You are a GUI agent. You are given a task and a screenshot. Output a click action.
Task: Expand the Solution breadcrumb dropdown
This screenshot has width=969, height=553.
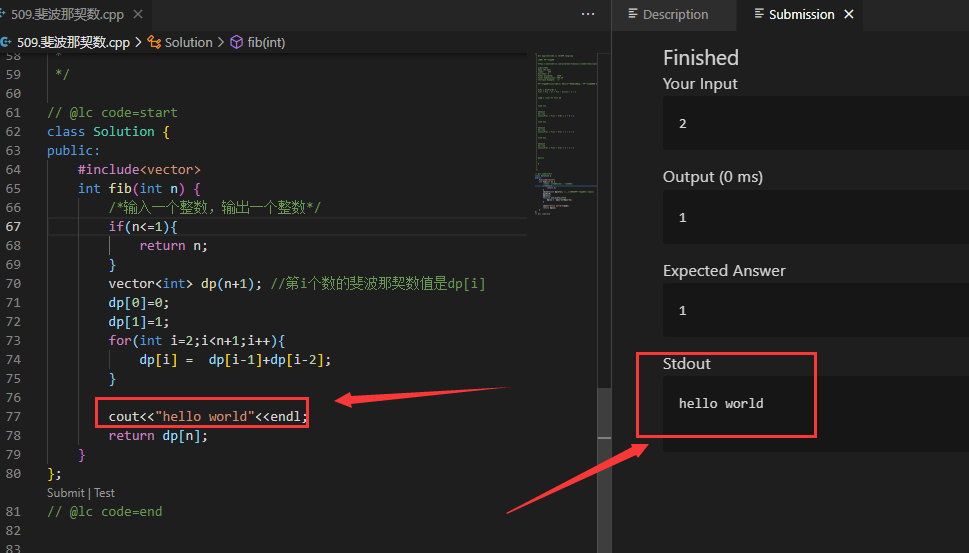(188, 42)
